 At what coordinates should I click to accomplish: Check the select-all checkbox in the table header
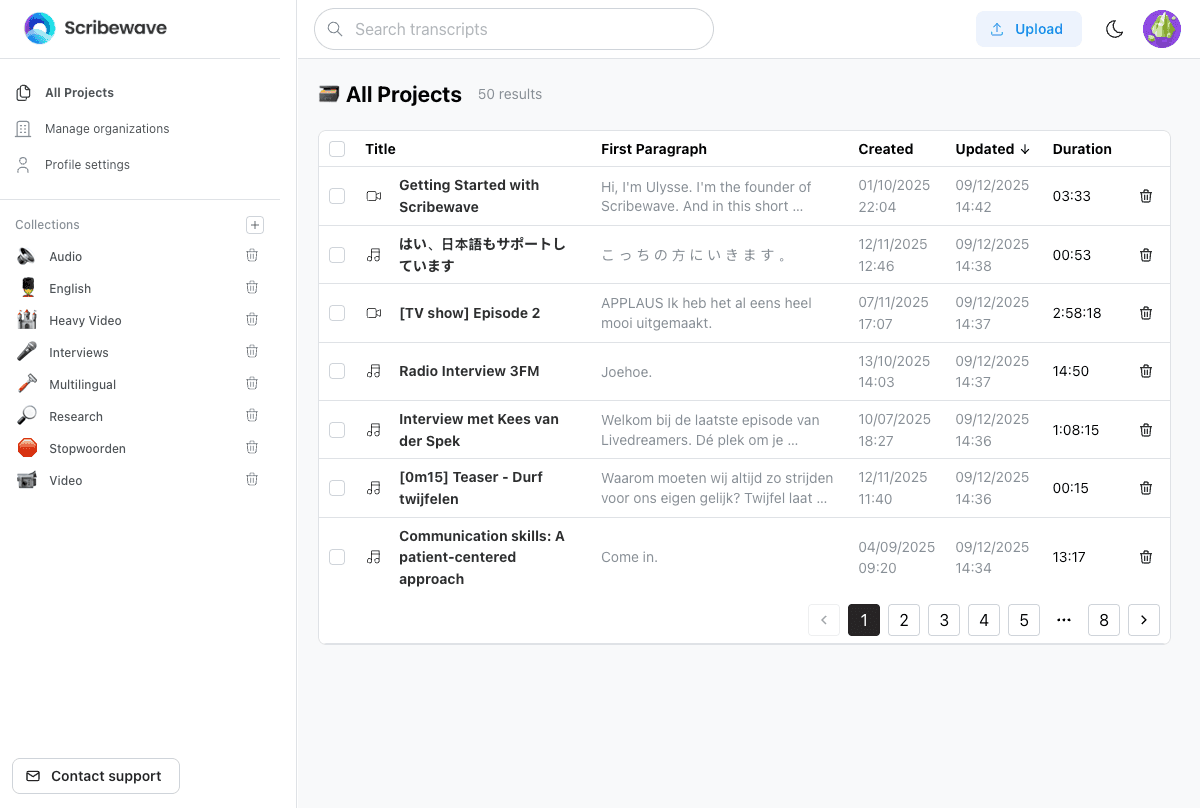pyautogui.click(x=337, y=148)
